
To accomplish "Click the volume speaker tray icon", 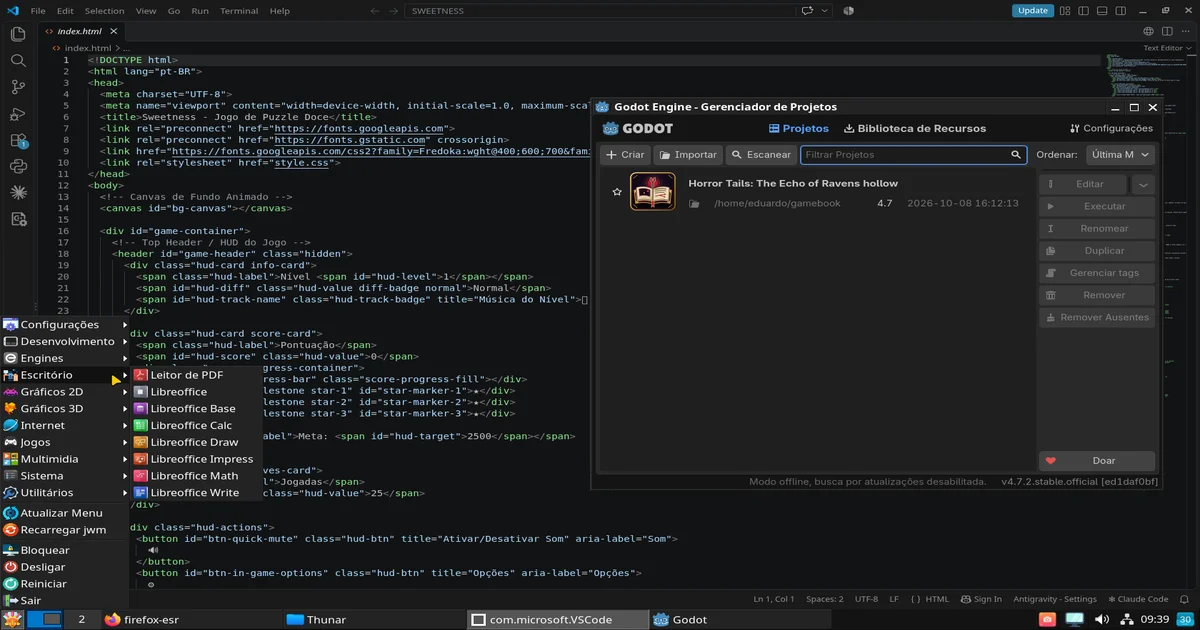I will 1100,620.
